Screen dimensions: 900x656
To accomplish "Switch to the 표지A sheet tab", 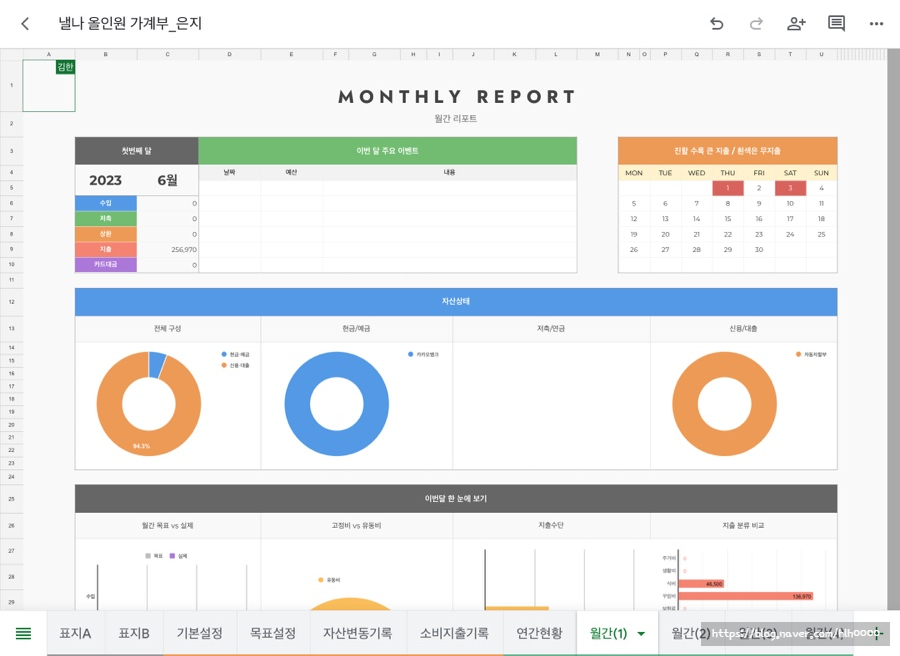I will (x=75, y=633).
